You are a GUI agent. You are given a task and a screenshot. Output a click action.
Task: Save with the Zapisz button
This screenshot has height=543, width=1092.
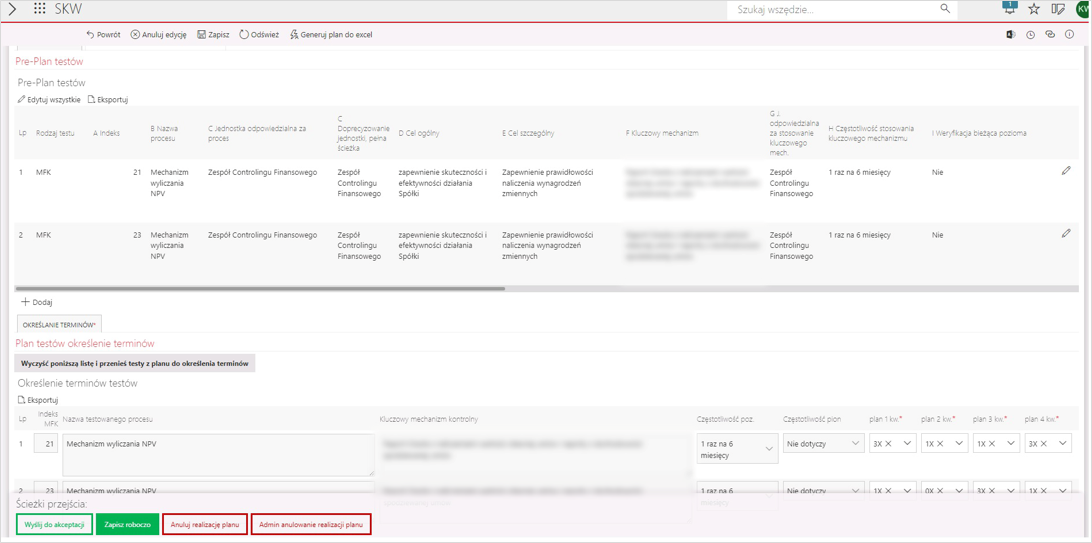tap(213, 34)
